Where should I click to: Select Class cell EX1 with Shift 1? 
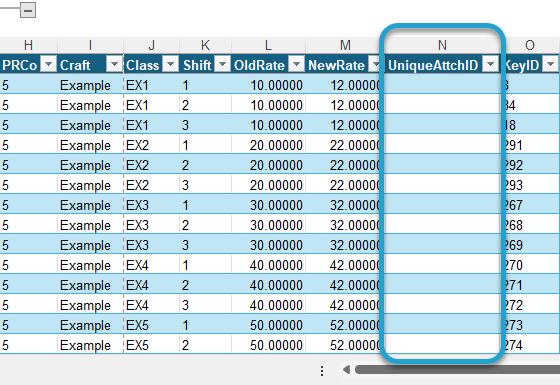point(151,85)
